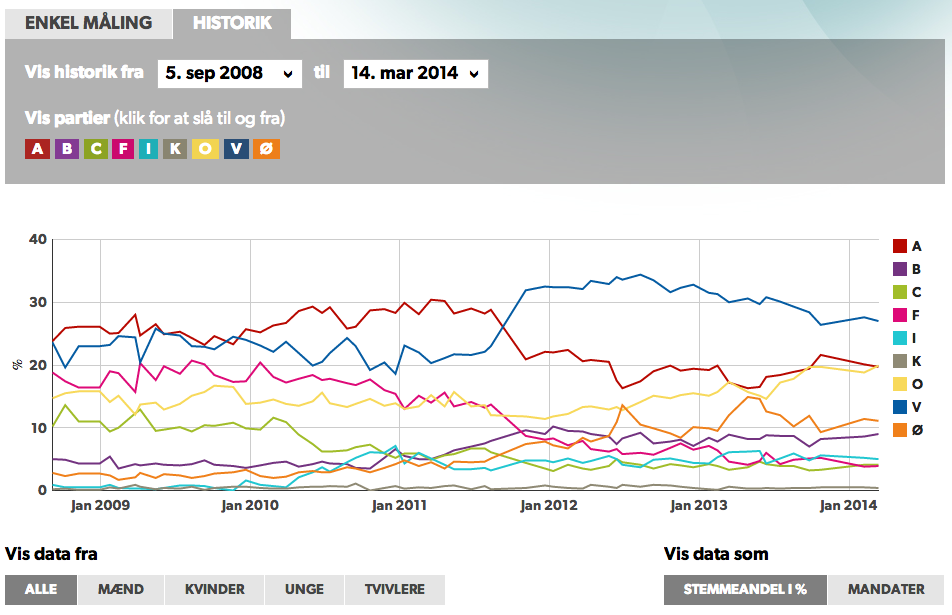Toggle party A red square icon

[37, 149]
